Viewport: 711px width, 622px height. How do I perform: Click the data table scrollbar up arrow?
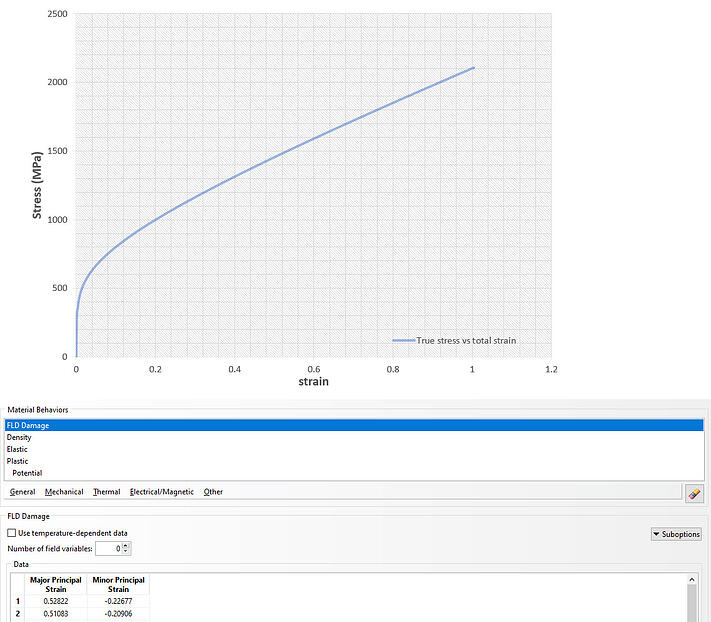tap(692, 579)
